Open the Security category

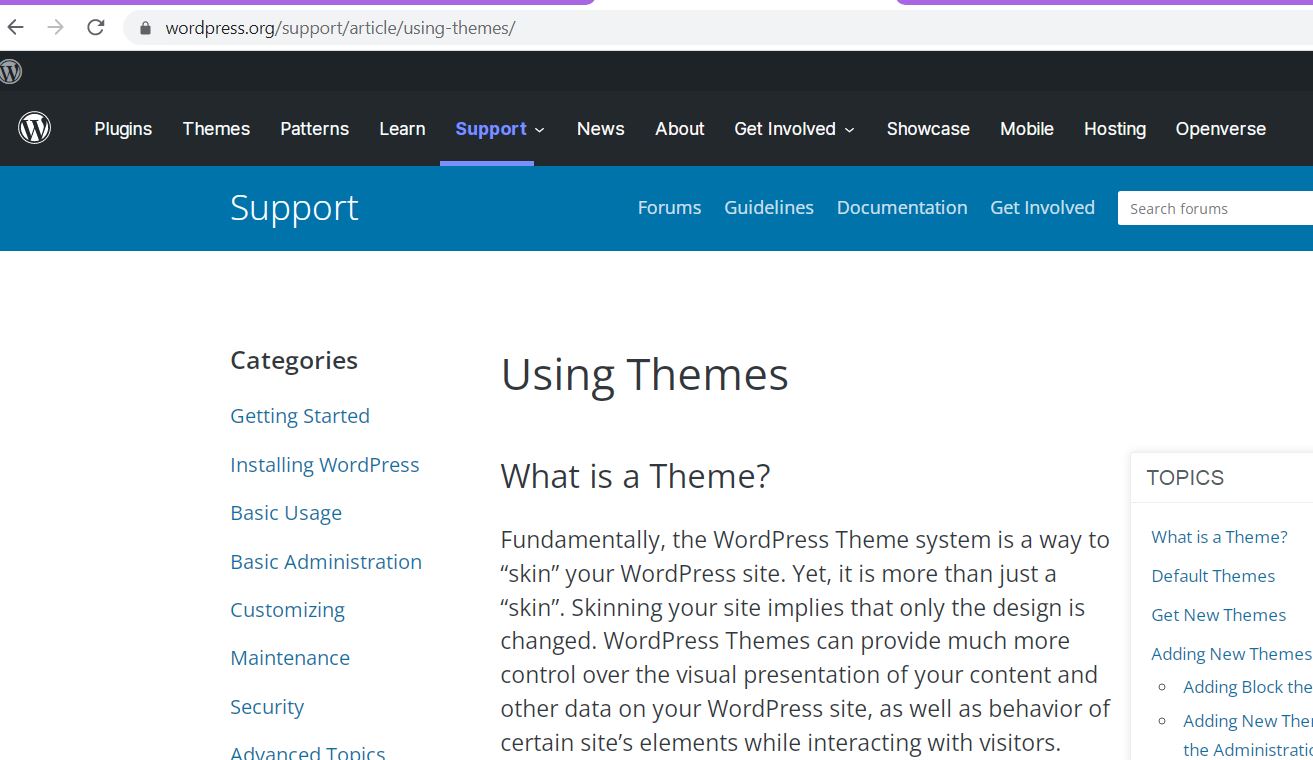tap(267, 706)
